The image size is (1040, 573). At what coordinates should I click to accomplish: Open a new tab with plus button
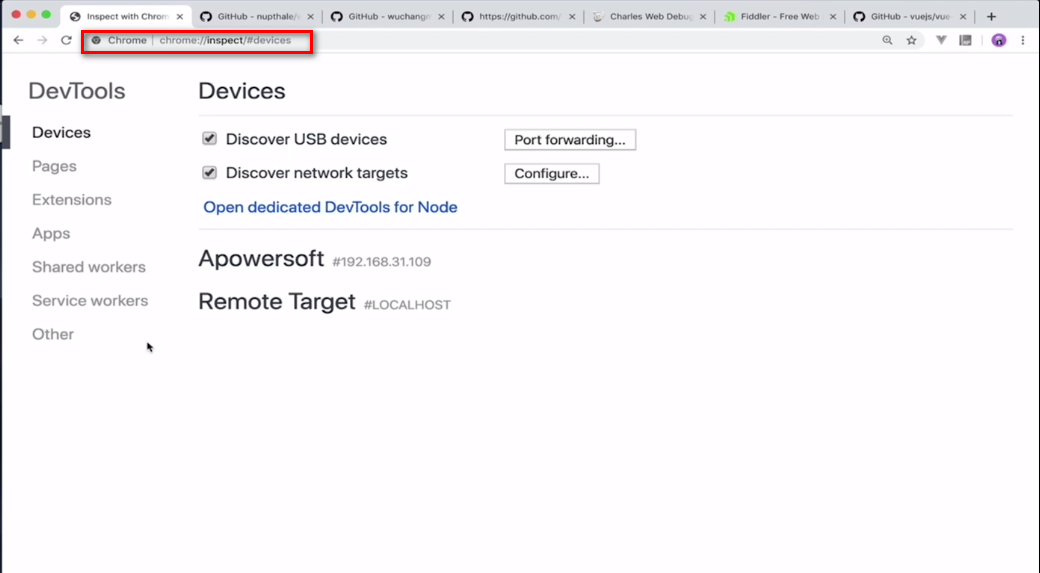pos(991,16)
